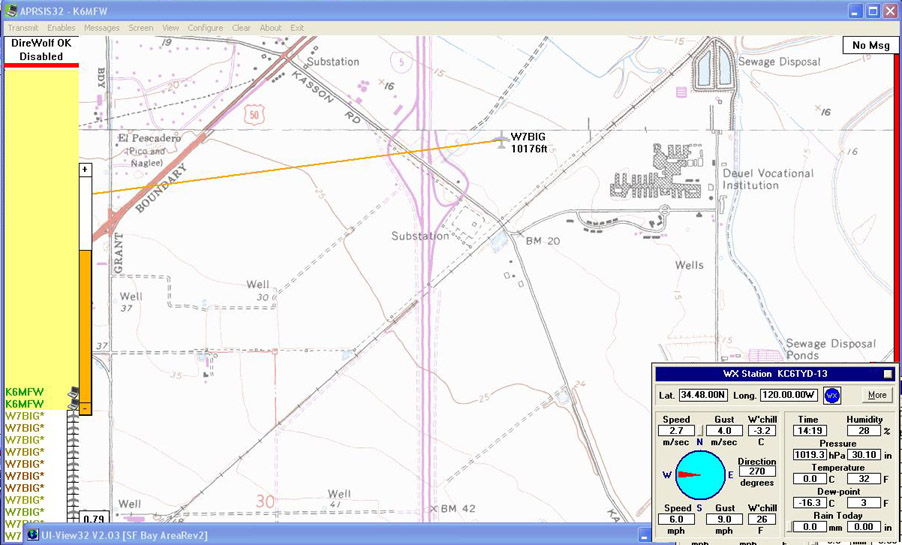Screen dimensions: 902x545
Task: Open the Messages menu
Action: [102, 28]
